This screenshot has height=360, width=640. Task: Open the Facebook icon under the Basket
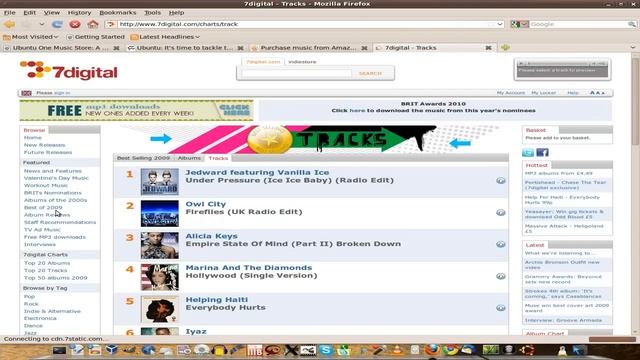pyautogui.click(x=542, y=153)
